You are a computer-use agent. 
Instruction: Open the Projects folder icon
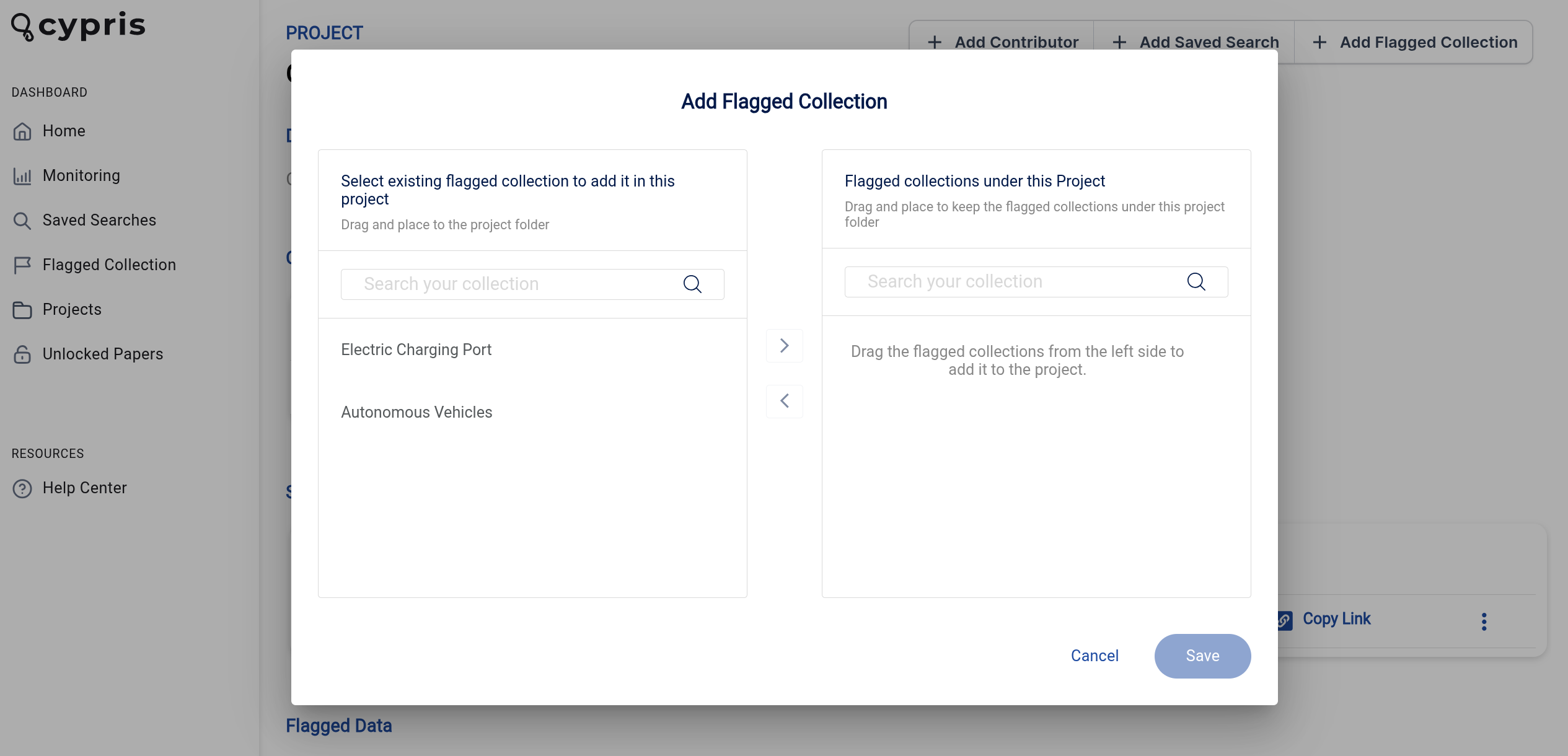[x=22, y=309]
